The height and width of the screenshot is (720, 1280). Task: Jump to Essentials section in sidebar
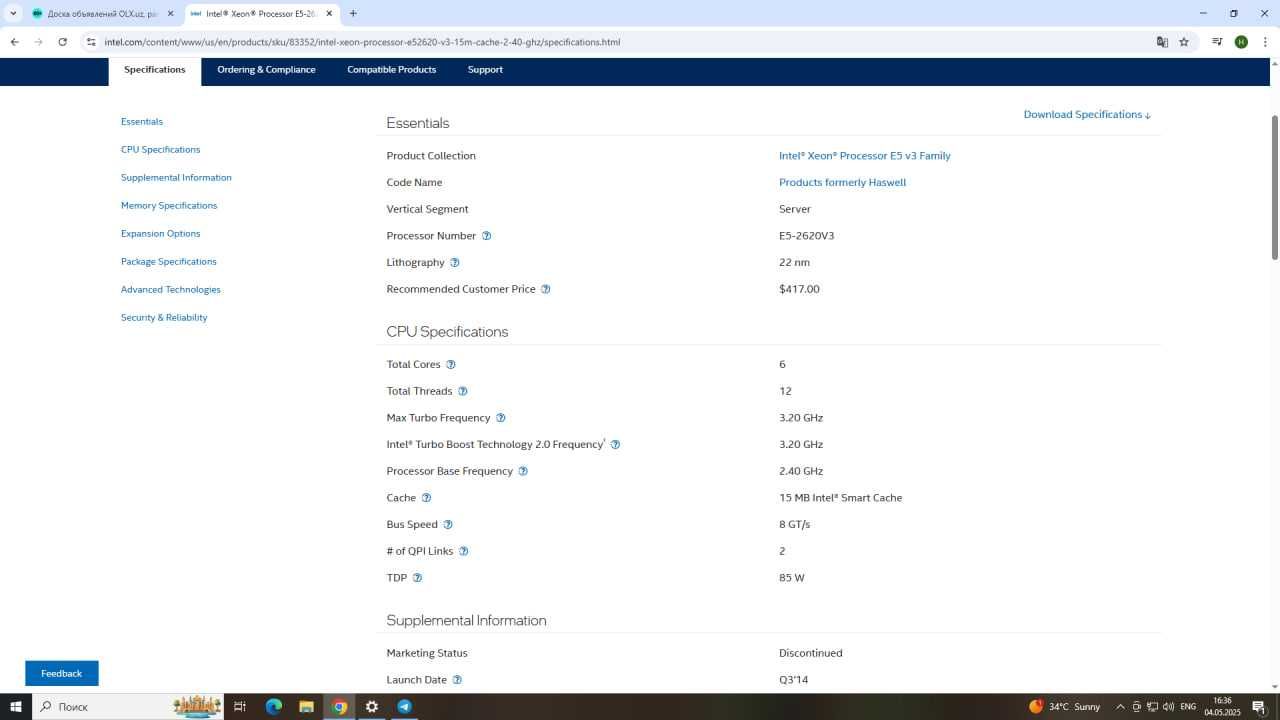coord(142,122)
